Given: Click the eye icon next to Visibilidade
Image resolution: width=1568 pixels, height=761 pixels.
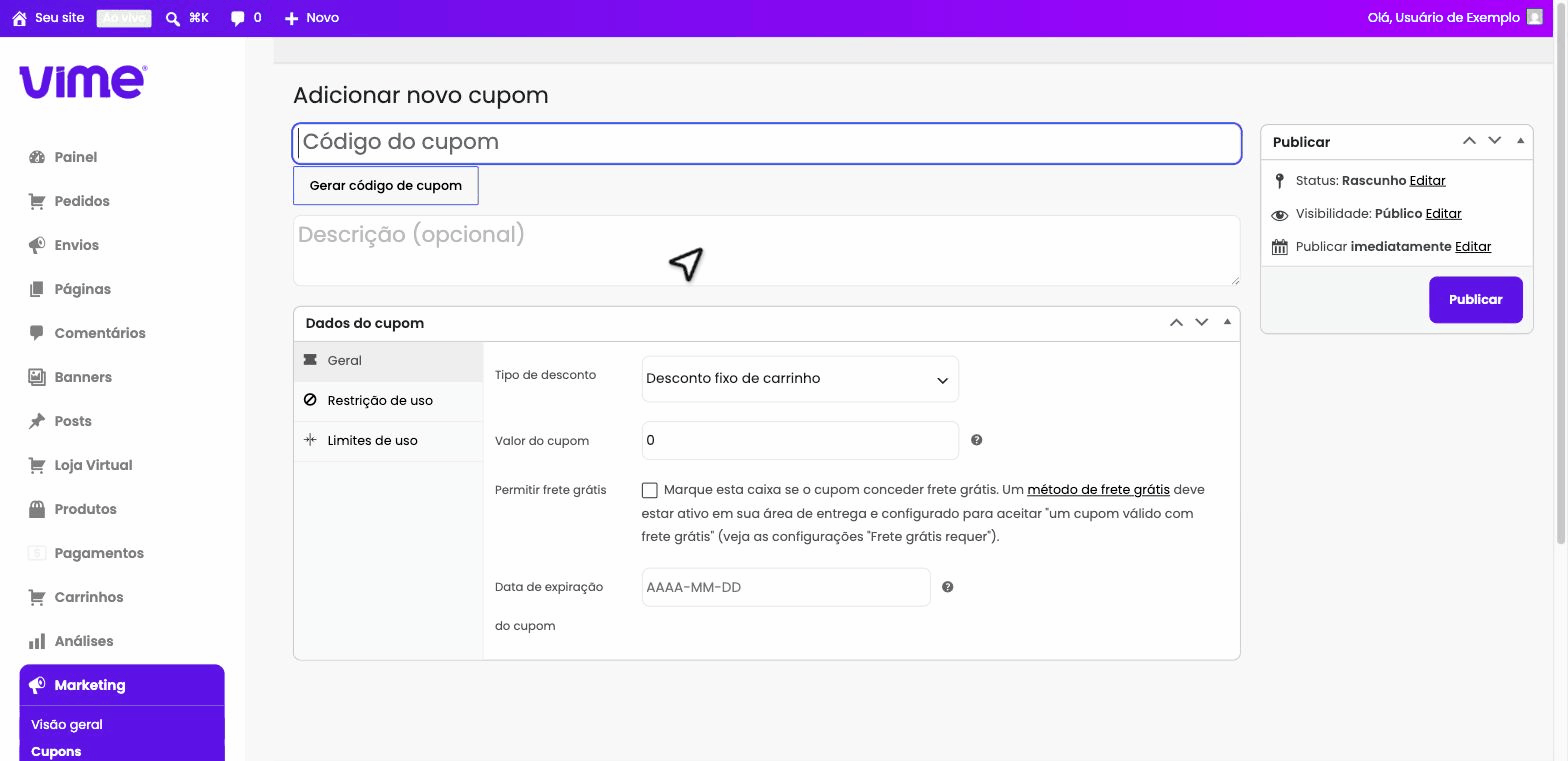Looking at the screenshot, I should coord(1280,214).
